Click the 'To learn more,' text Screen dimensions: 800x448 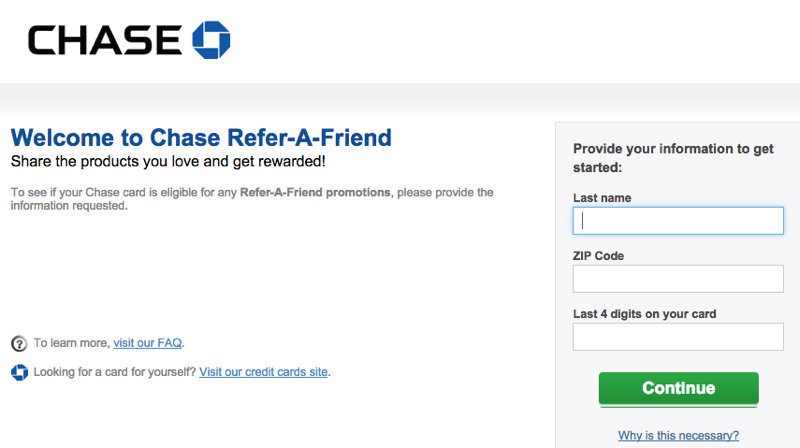pos(71,343)
